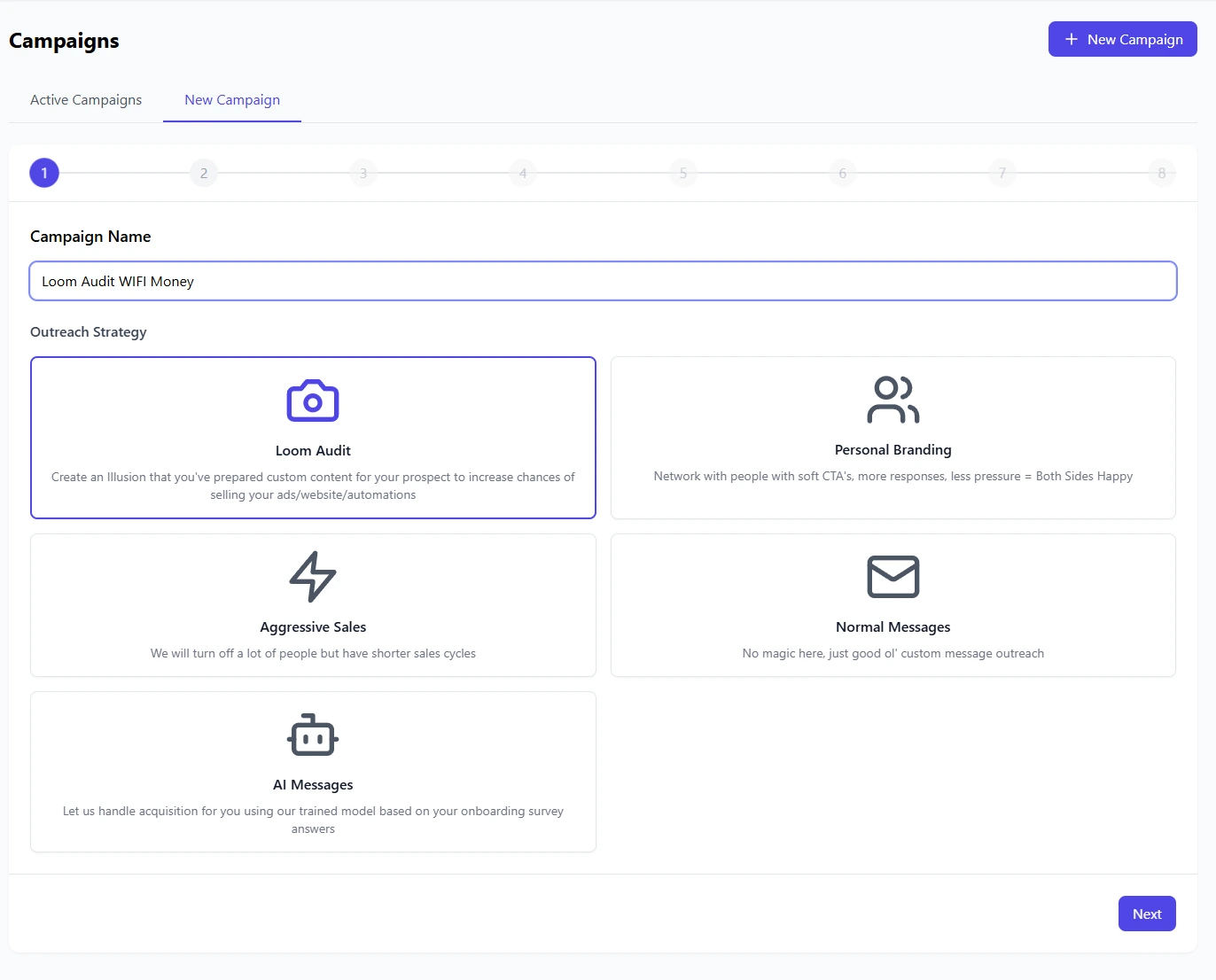Focus the Campaign Name input field

click(x=603, y=281)
